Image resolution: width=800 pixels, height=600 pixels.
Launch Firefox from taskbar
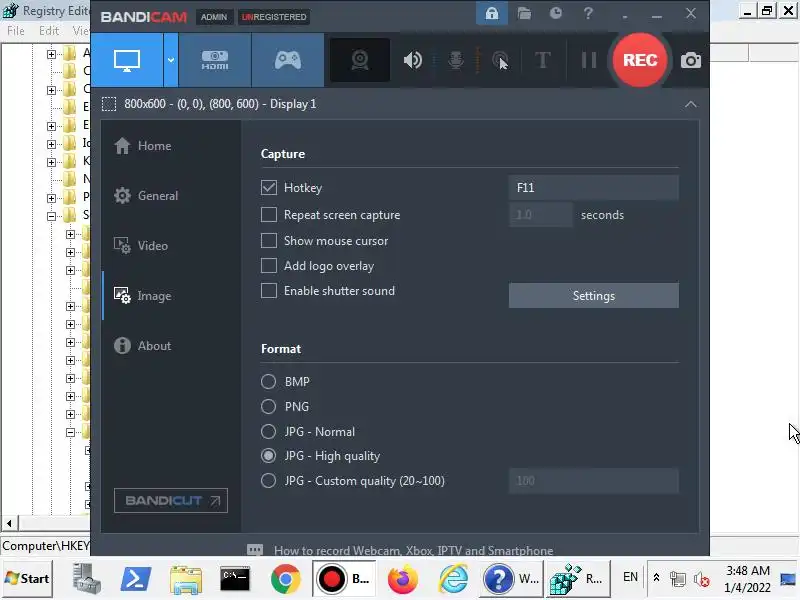coord(403,579)
